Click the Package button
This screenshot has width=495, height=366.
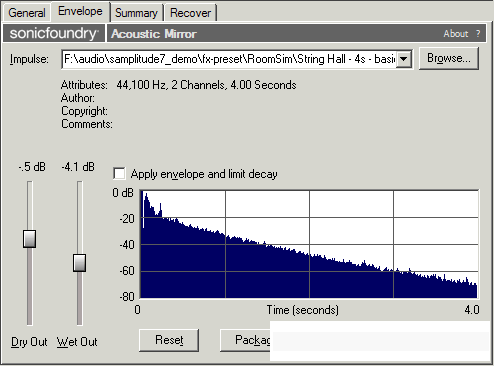click(245, 340)
